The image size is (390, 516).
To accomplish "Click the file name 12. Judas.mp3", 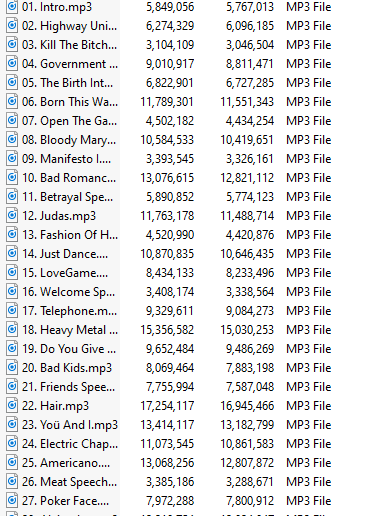I will coord(59,216).
